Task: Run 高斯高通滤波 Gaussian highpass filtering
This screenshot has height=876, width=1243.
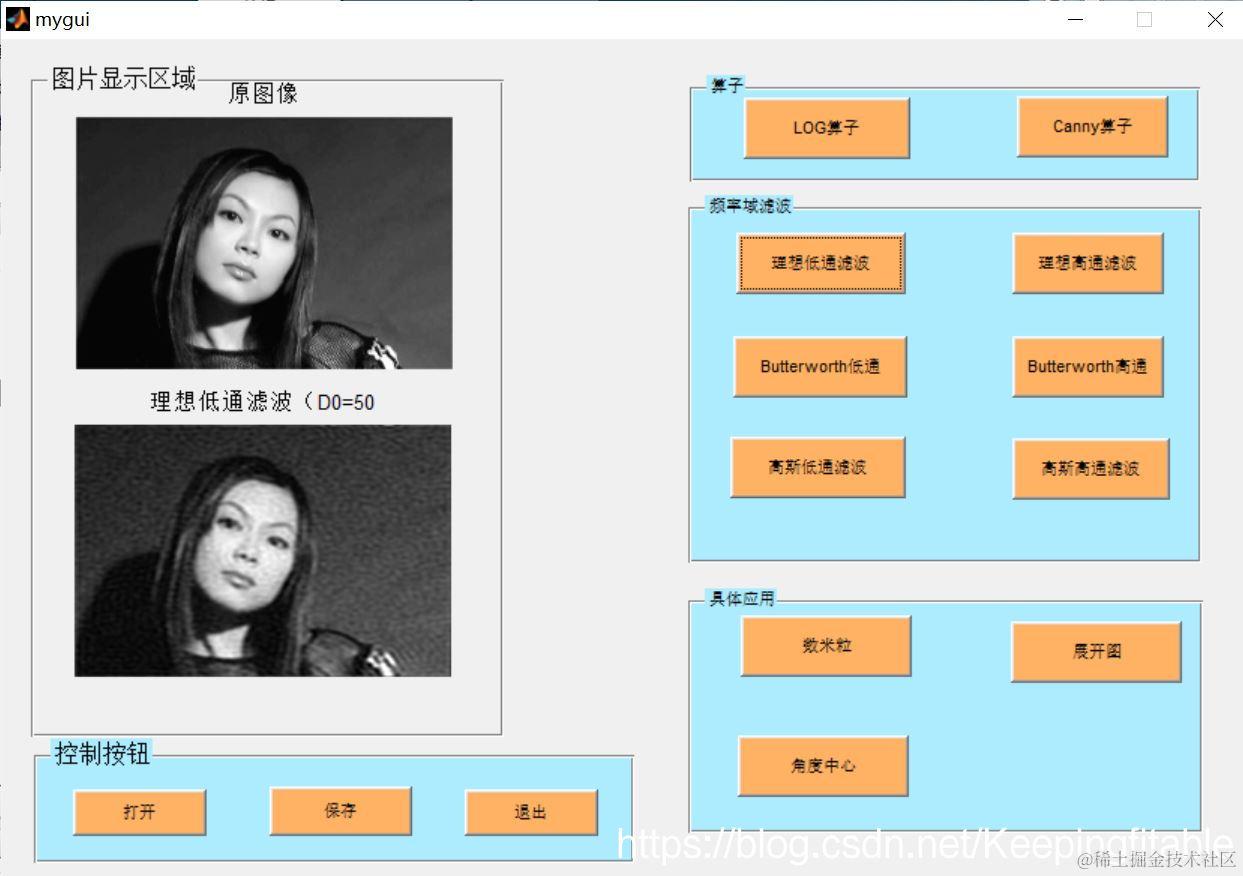Action: point(1090,467)
